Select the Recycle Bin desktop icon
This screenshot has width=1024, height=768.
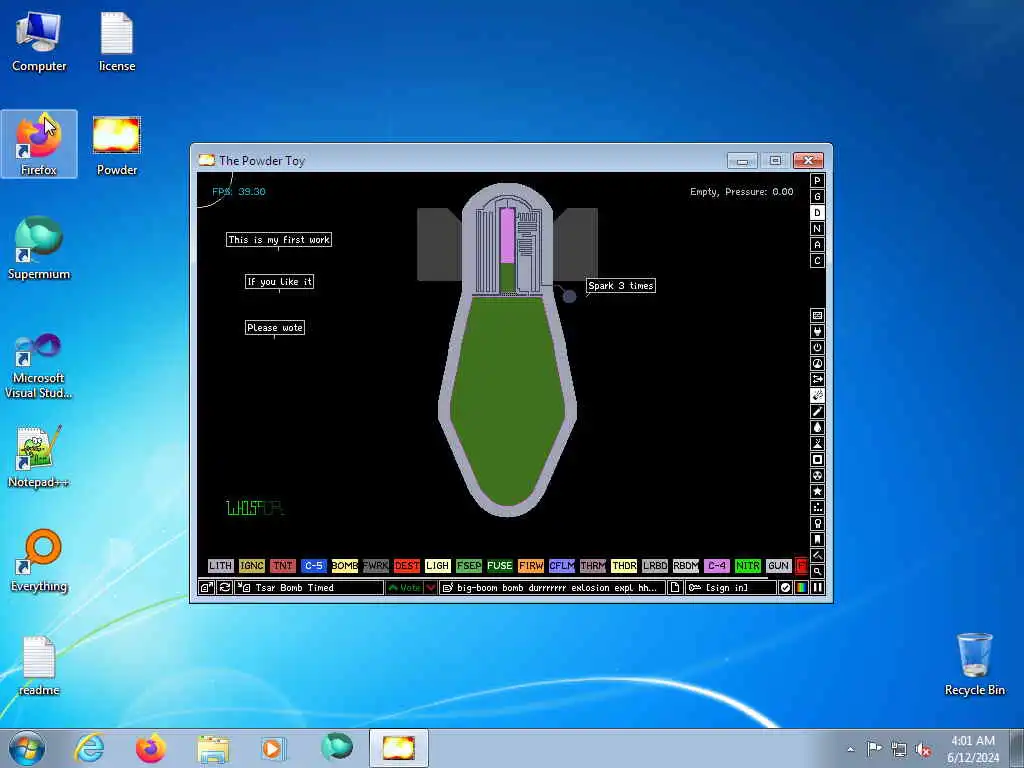[974, 664]
